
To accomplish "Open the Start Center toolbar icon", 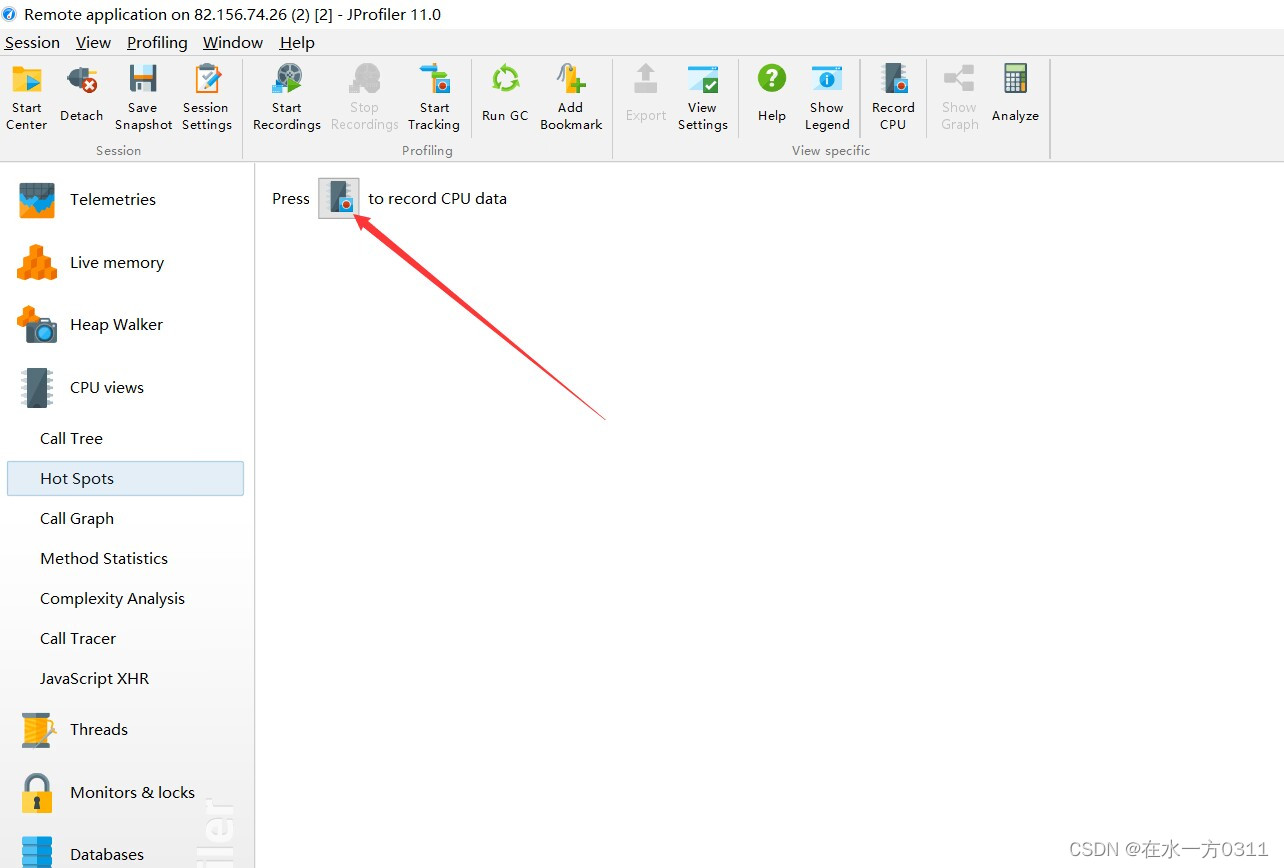I will (x=27, y=97).
